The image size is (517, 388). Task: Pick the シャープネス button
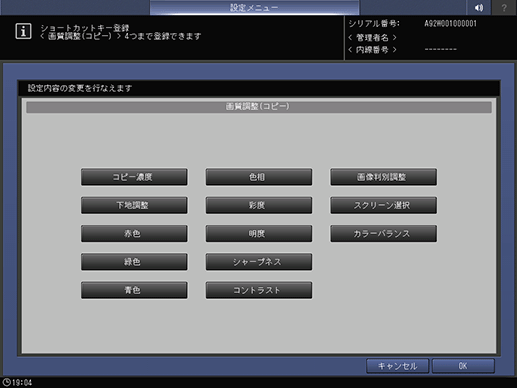pos(259,262)
